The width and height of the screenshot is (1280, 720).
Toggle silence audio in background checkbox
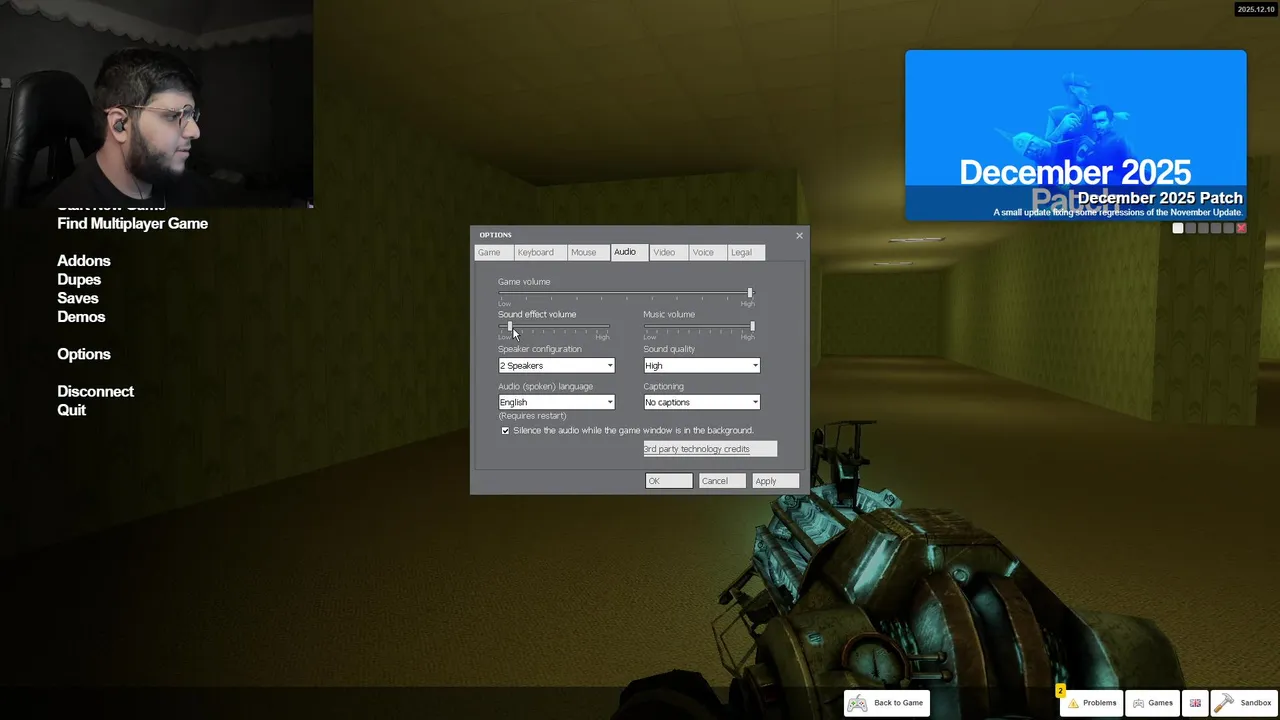click(x=505, y=430)
